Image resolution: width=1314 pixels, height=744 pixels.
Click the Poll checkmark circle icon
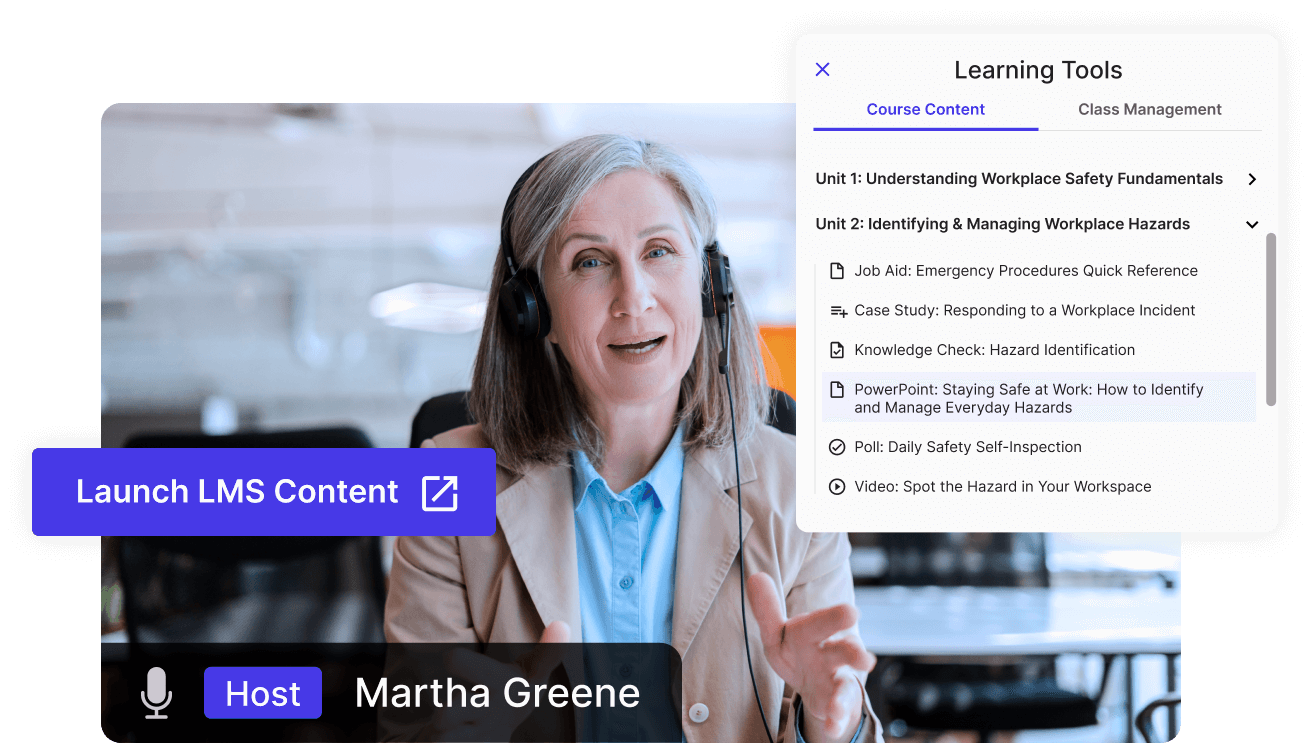coord(837,447)
